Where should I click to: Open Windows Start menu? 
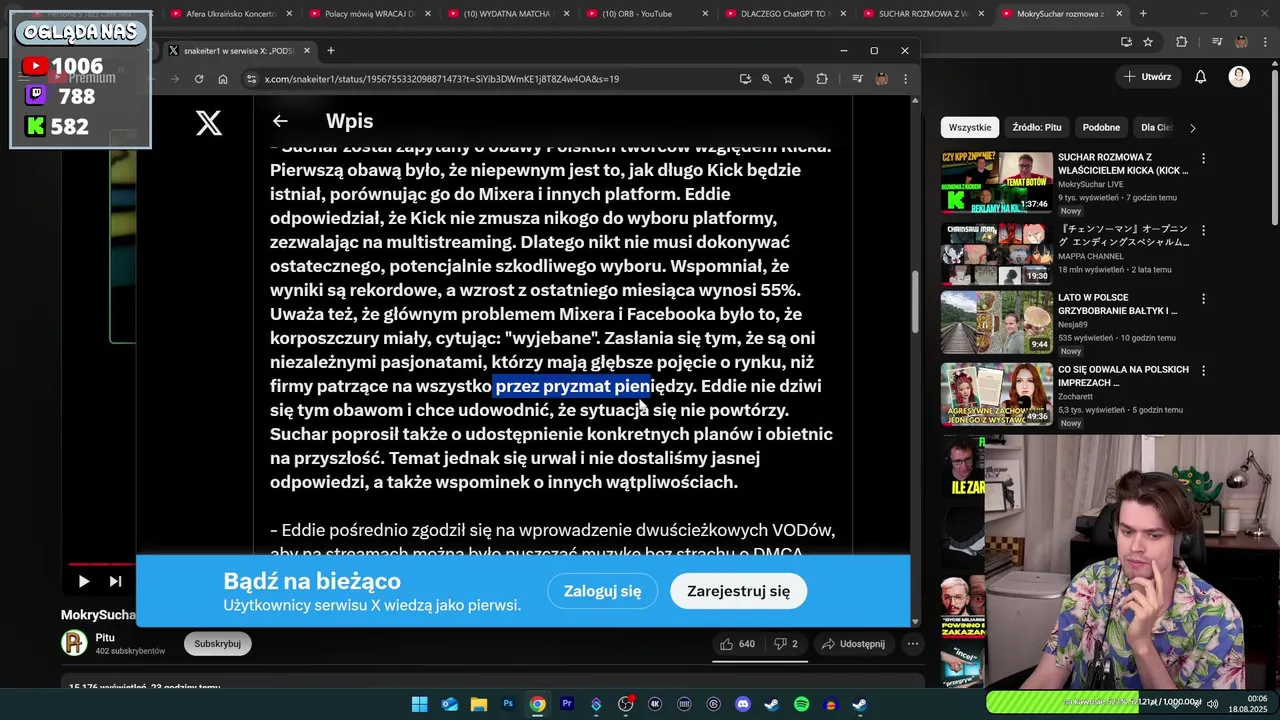coord(420,704)
